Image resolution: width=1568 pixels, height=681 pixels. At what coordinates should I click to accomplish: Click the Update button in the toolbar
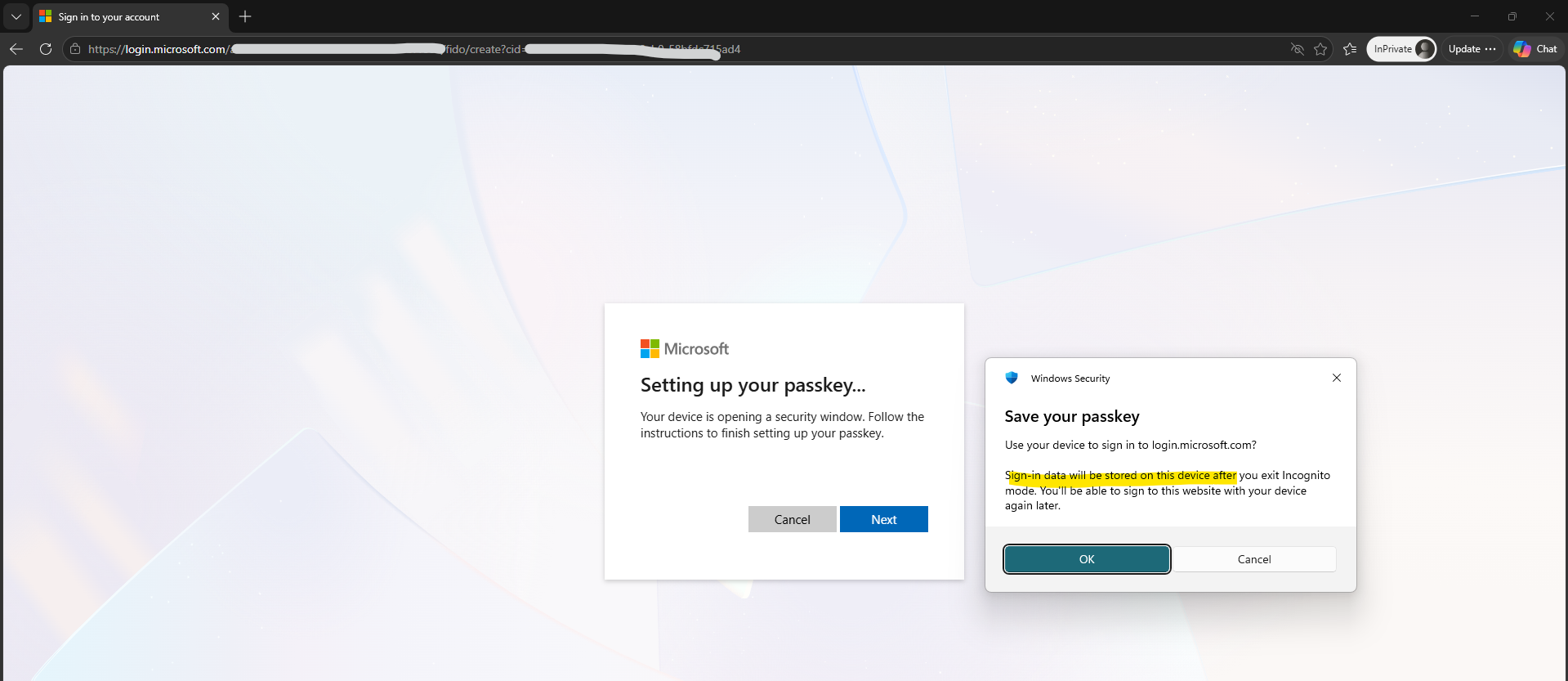click(x=1464, y=49)
